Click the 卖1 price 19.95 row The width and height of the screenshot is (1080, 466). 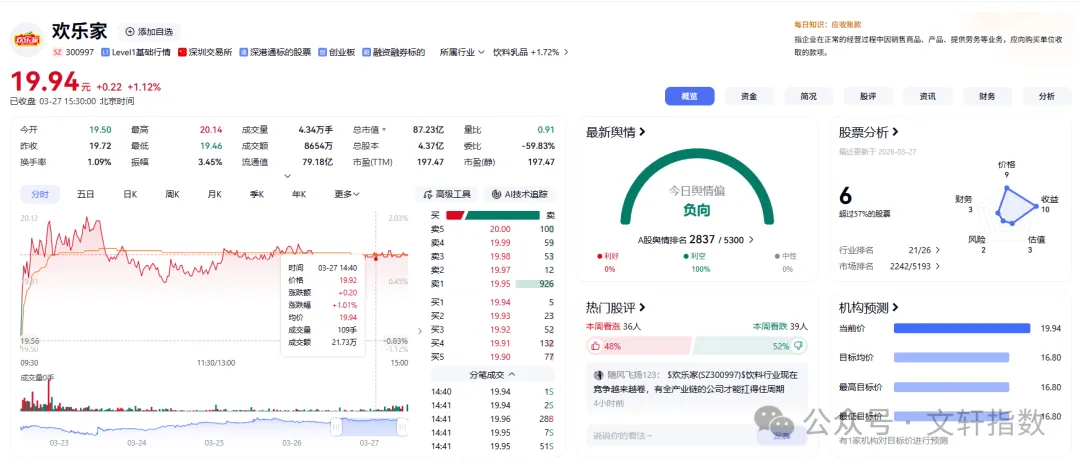pyautogui.click(x=492, y=284)
